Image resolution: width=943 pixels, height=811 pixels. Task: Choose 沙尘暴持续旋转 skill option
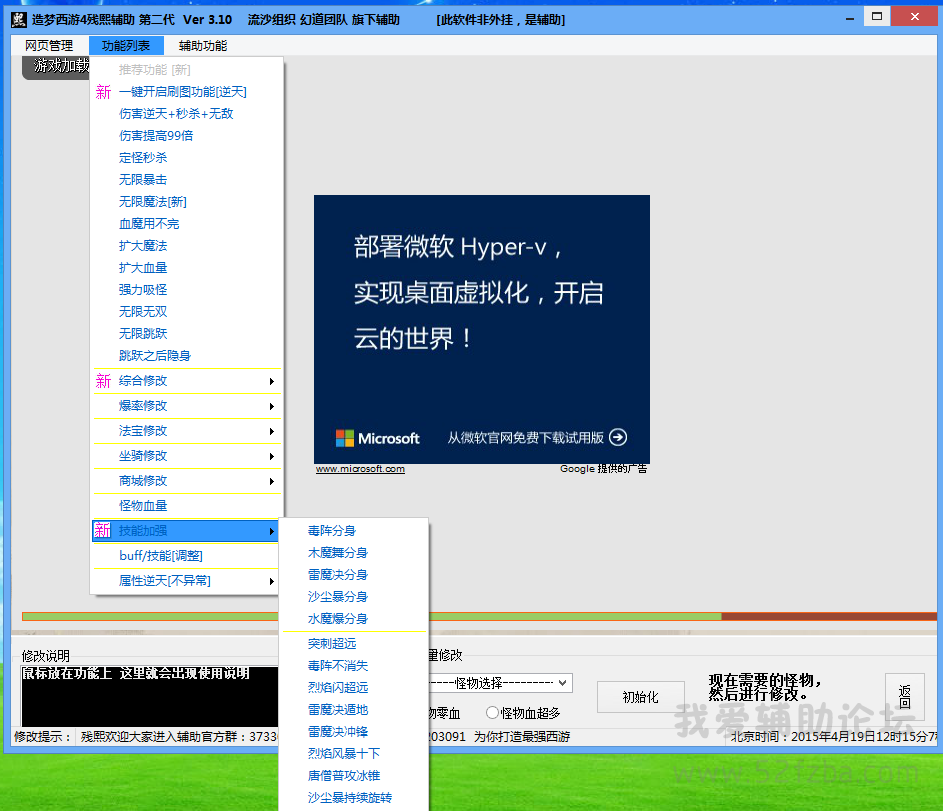[x=354, y=798]
